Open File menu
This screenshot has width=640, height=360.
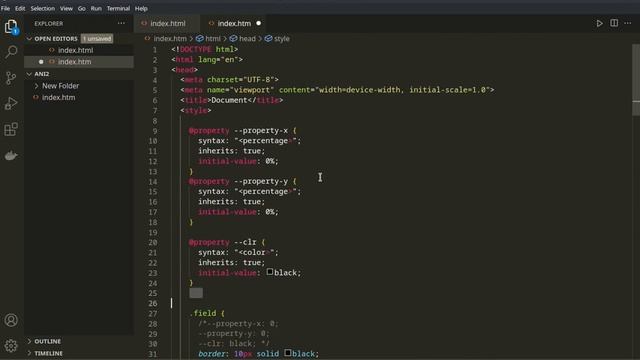(5, 8)
